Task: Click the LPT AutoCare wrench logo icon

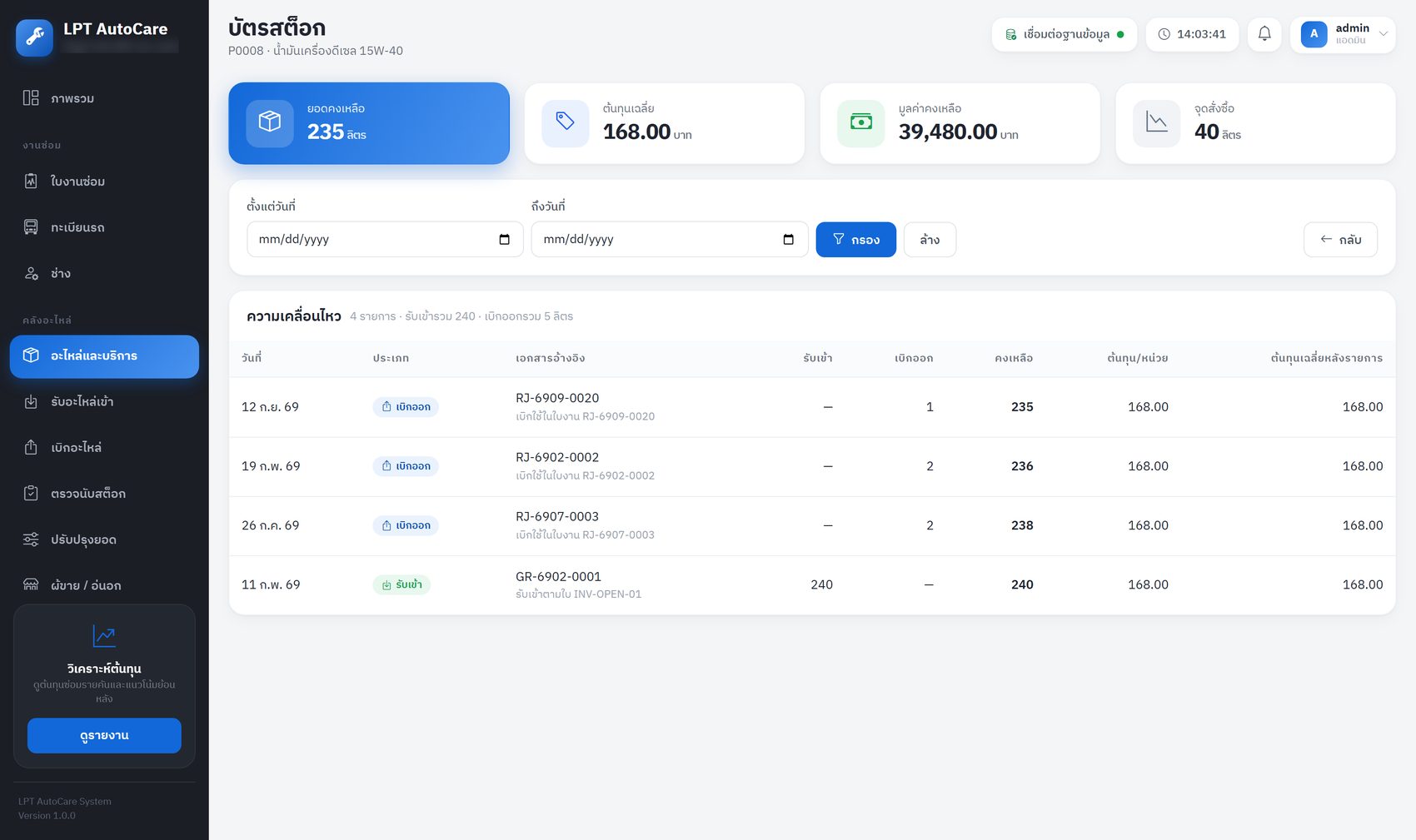Action: pyautogui.click(x=34, y=37)
